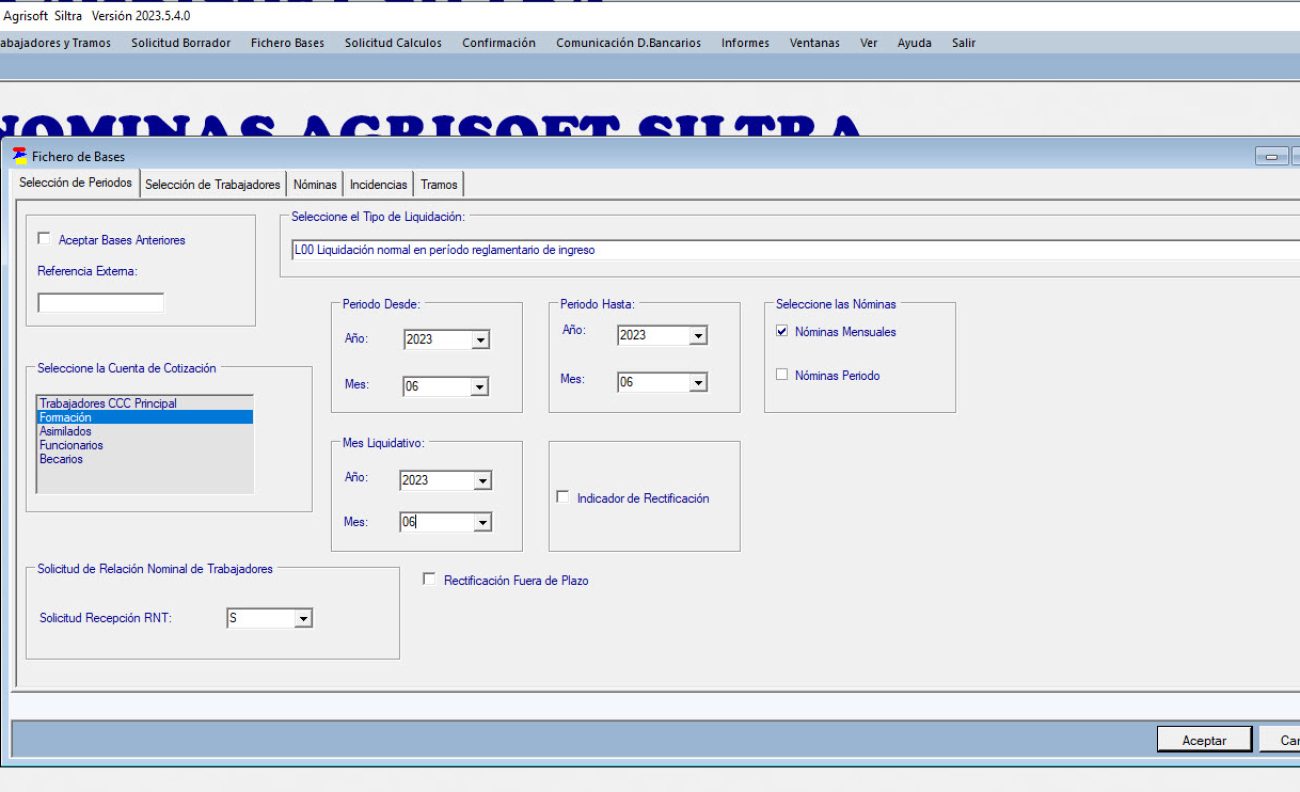Screen dimensions: 1300x792
Task: Open Periodo Desde Año dropdown
Action: click(x=480, y=340)
